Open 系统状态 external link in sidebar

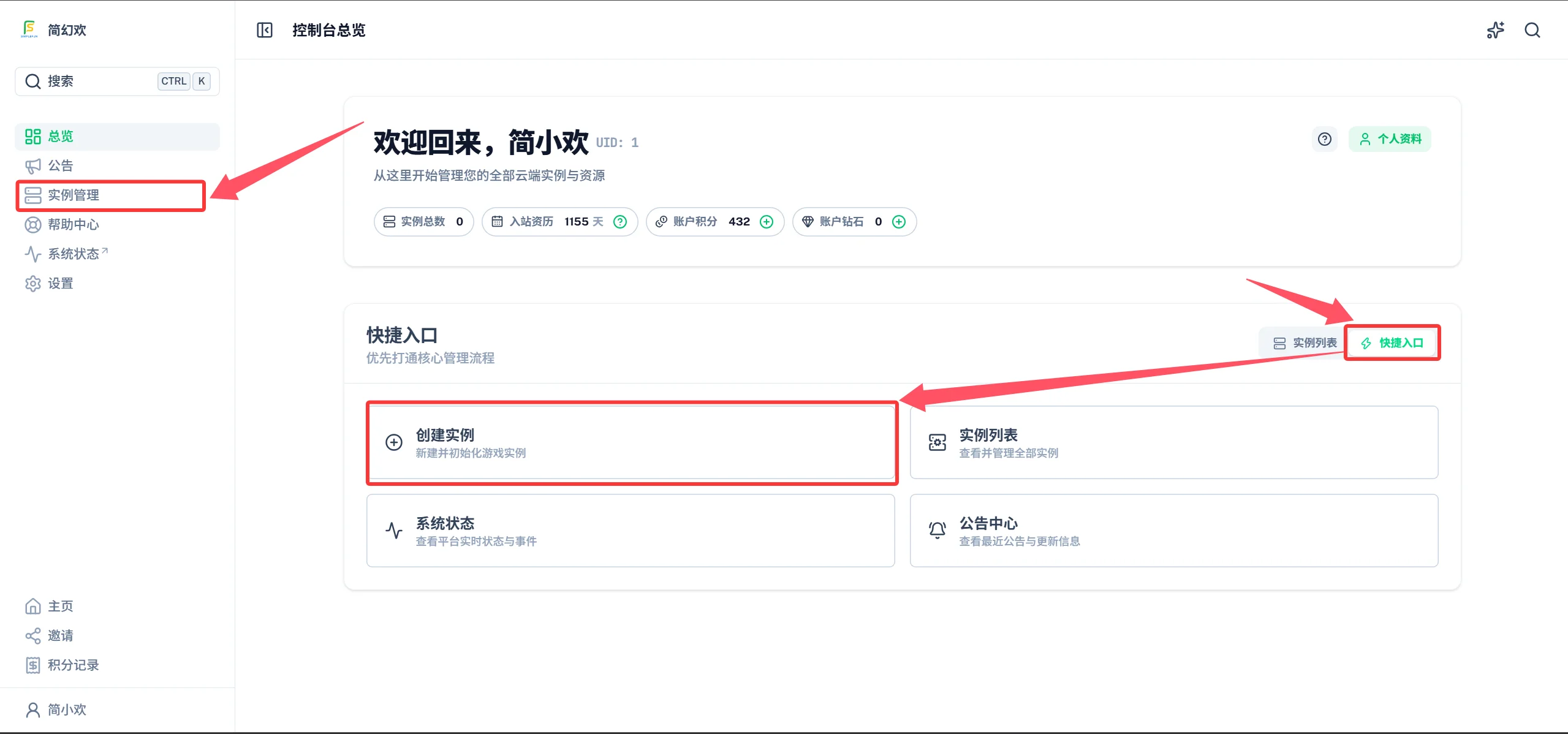117,254
